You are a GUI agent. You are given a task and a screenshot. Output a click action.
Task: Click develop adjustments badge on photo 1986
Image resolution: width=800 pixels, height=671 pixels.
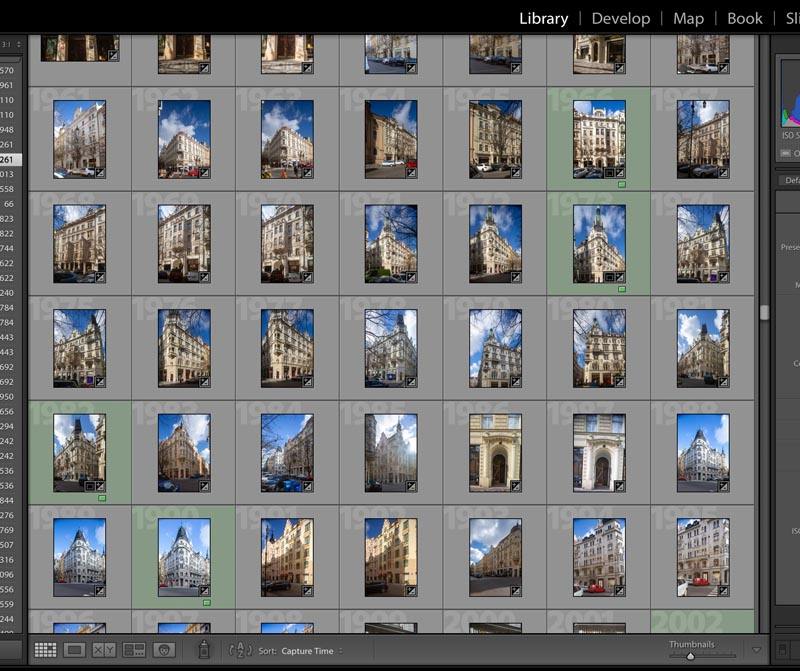516,486
